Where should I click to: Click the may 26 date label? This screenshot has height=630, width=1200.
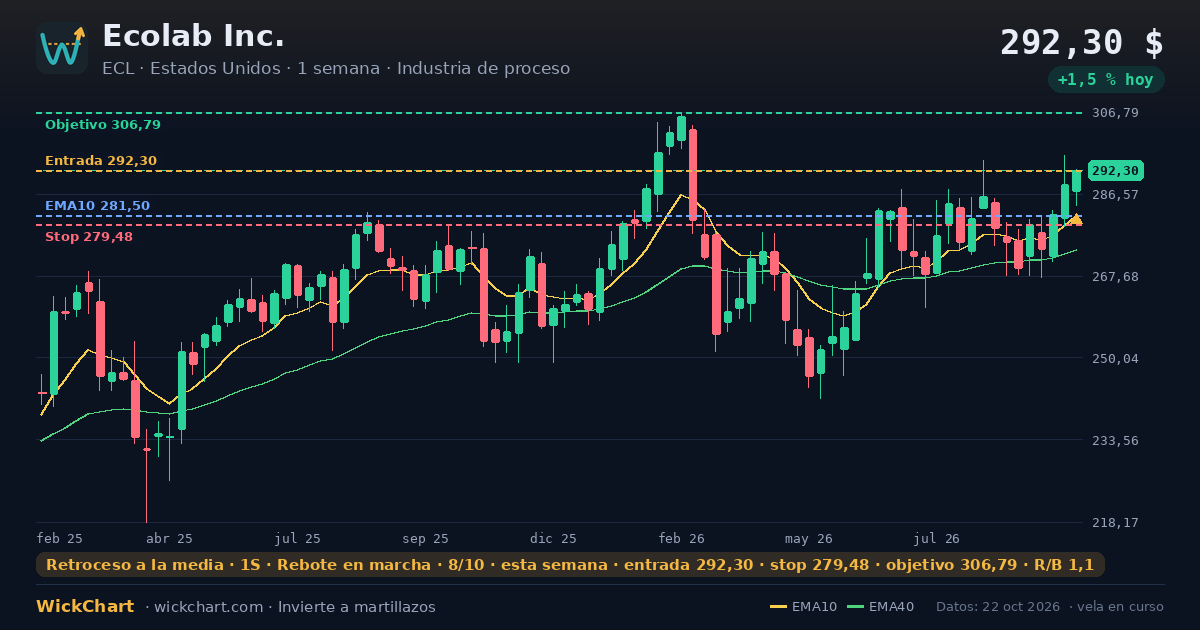click(x=810, y=539)
